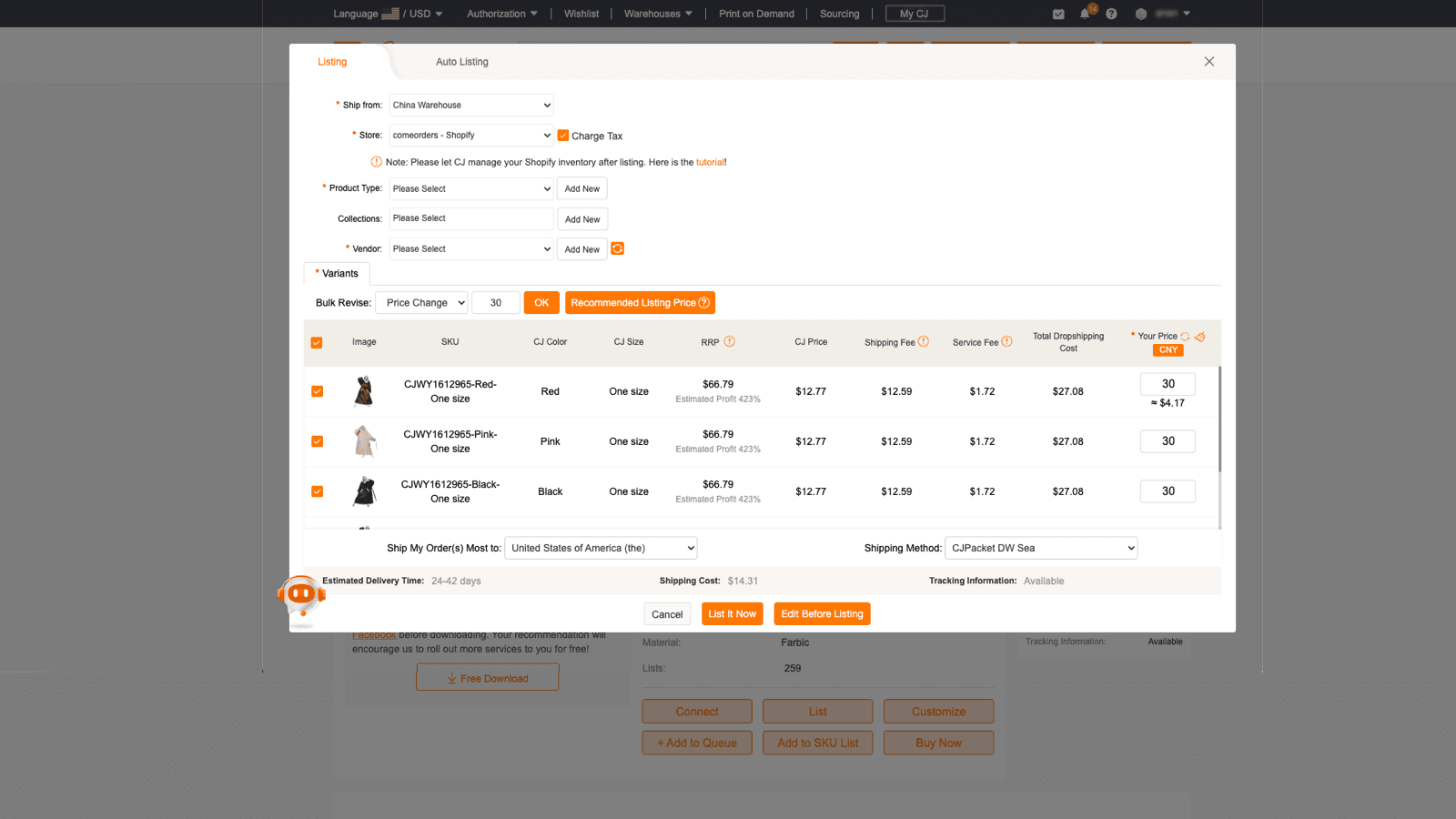Switch to the Auto Listing tab
The height and width of the screenshot is (819, 1456).
tap(461, 61)
